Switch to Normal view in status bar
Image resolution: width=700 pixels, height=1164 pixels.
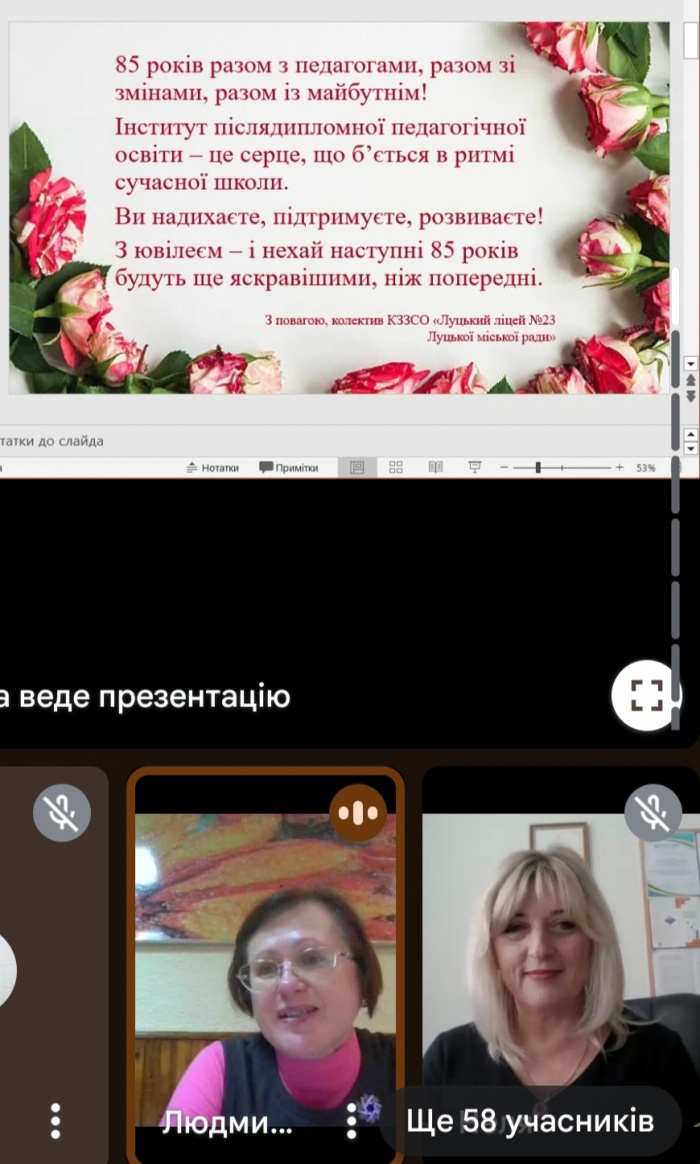pos(357,467)
